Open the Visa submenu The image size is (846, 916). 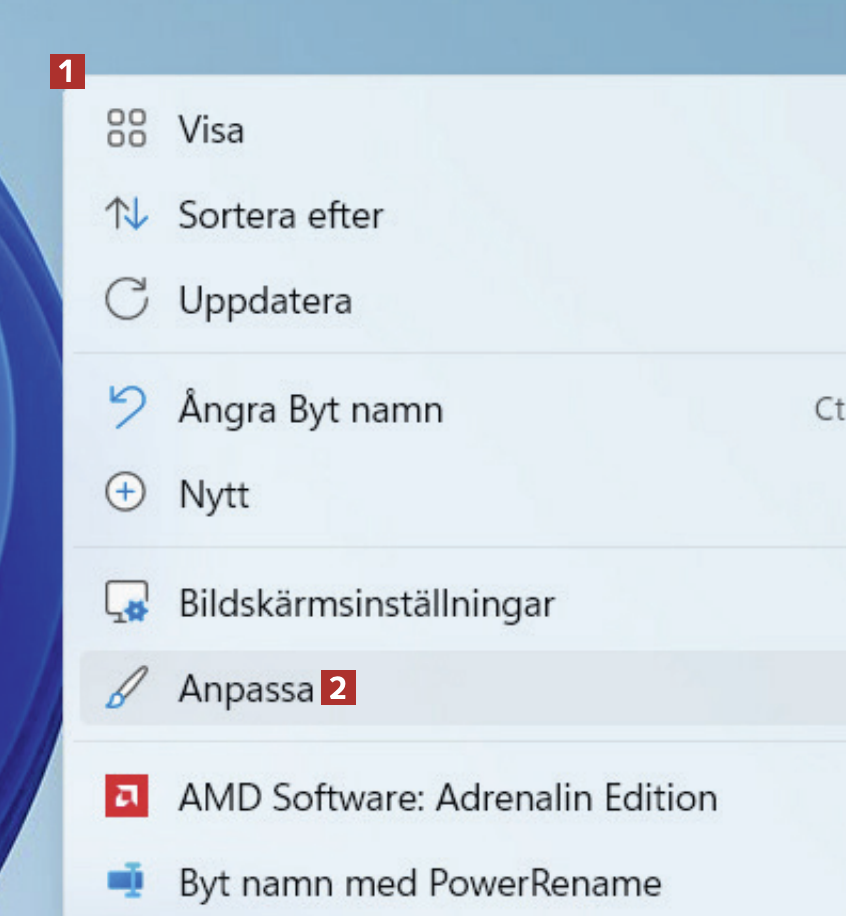pos(211,130)
